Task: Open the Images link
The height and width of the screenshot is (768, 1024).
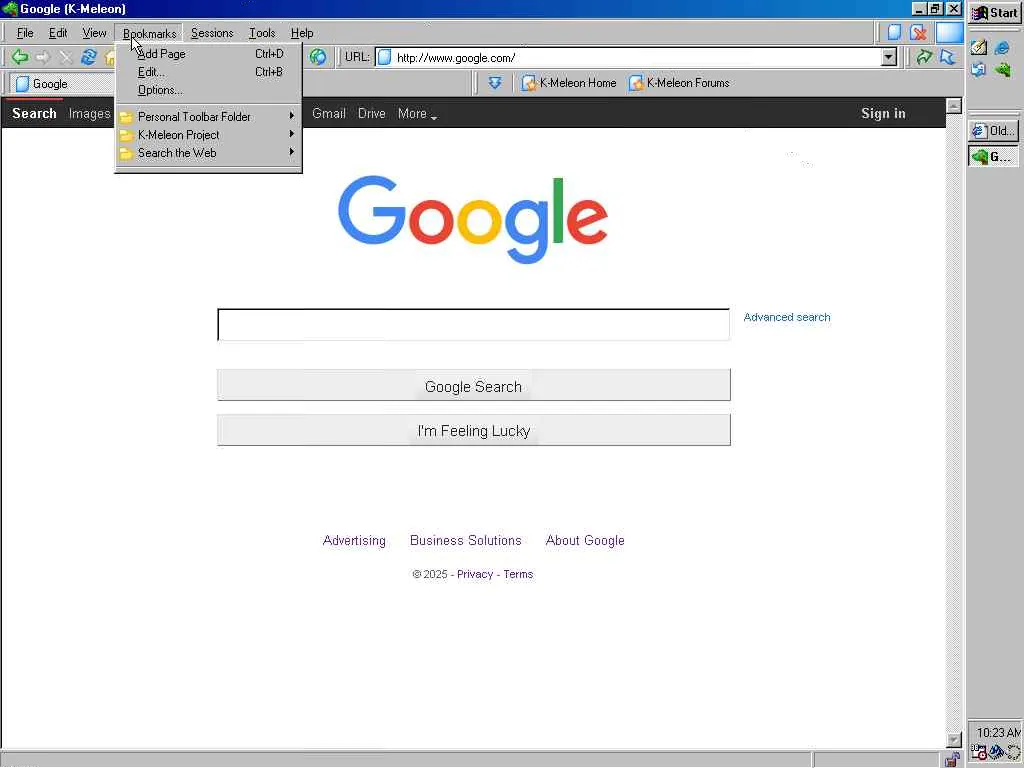Action: (89, 114)
